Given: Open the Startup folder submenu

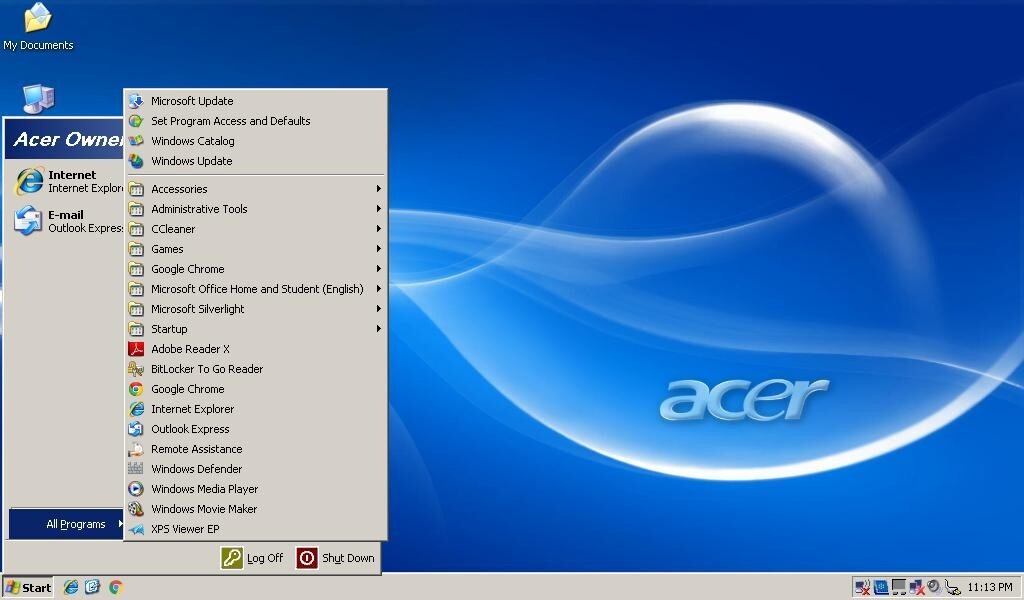Looking at the screenshot, I should (255, 329).
